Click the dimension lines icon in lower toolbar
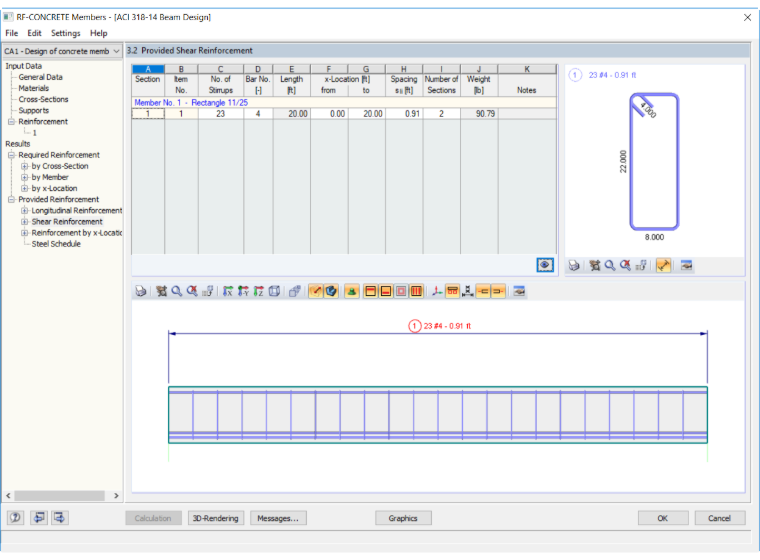 tap(468, 291)
